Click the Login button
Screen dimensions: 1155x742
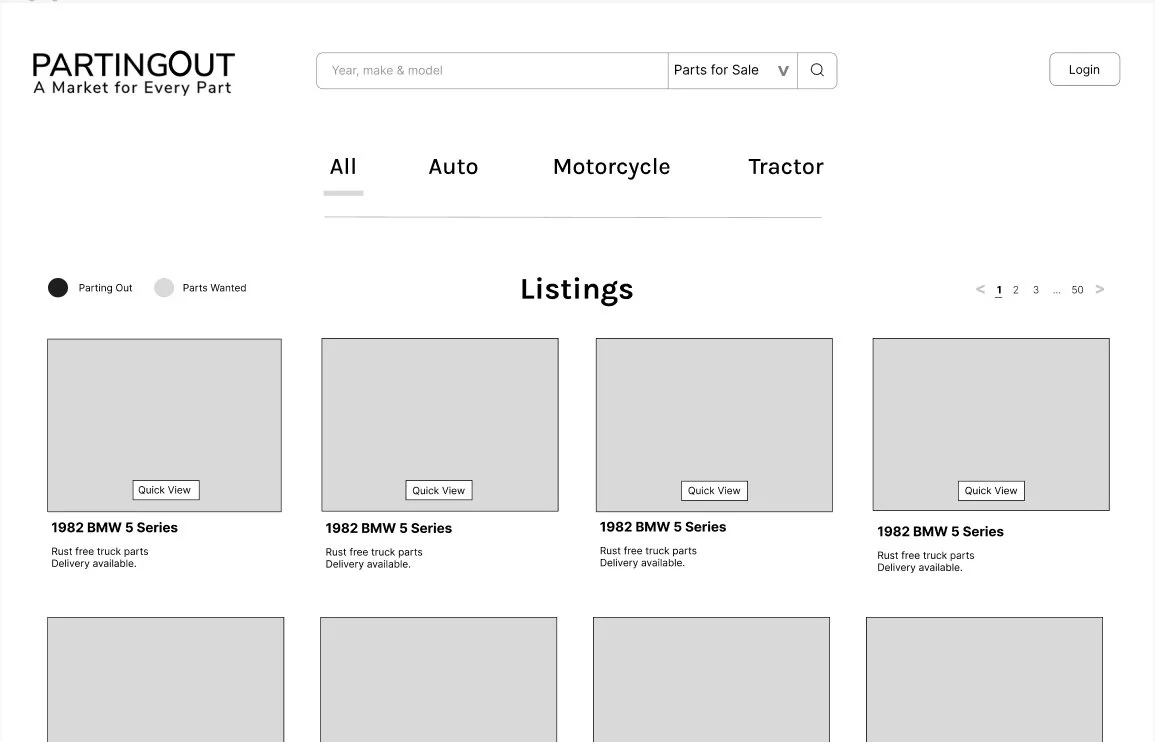[1084, 69]
